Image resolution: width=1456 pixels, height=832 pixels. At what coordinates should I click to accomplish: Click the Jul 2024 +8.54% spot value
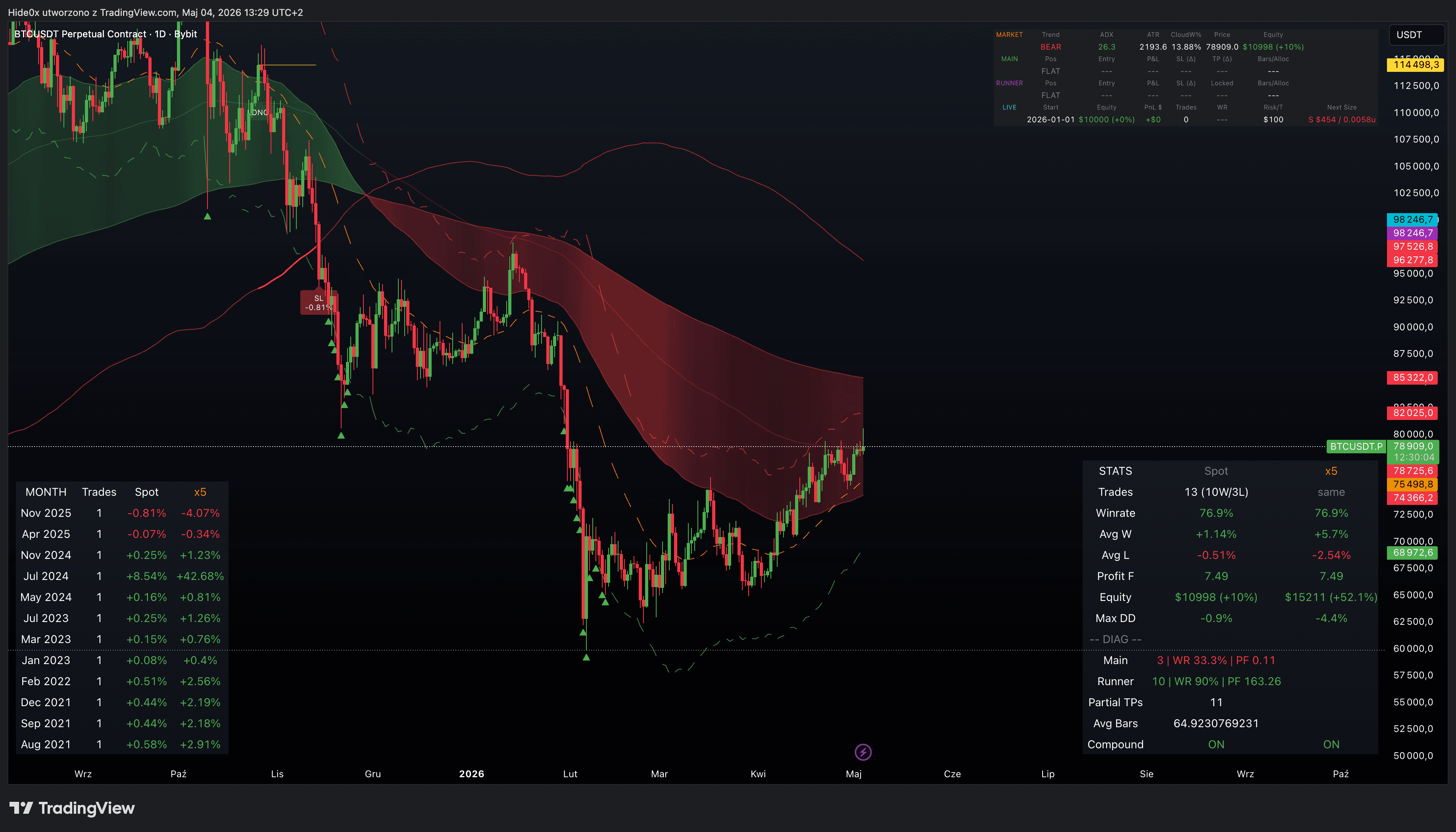[x=146, y=576]
